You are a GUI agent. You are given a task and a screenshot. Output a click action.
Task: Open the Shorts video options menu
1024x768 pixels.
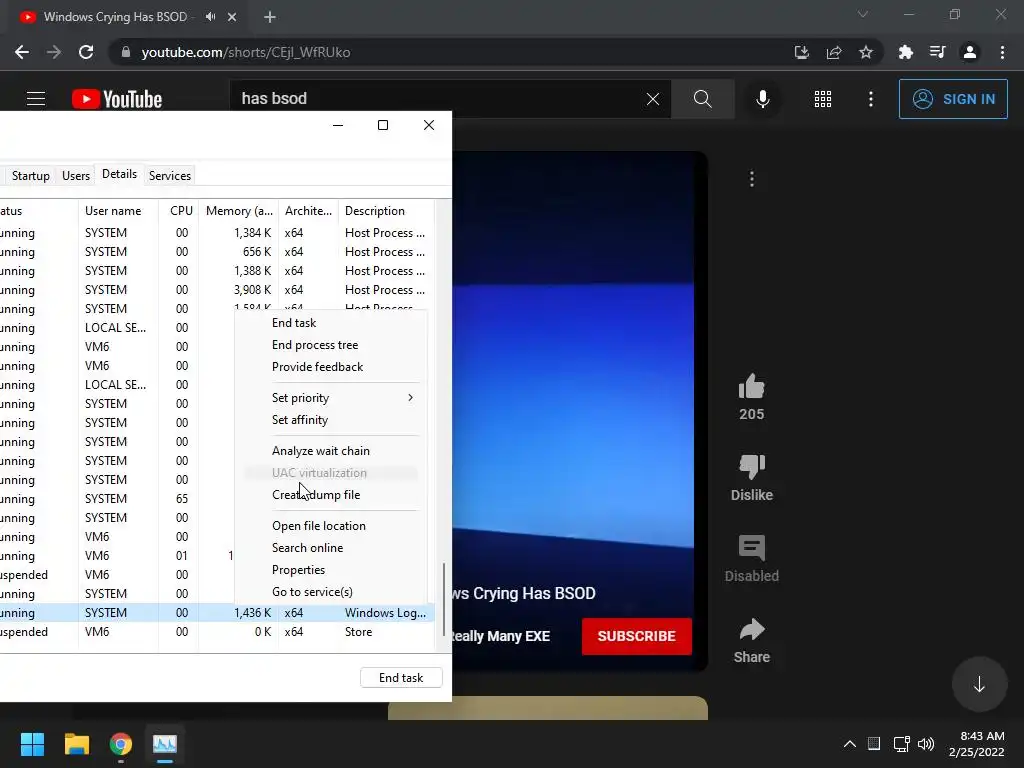coord(752,179)
